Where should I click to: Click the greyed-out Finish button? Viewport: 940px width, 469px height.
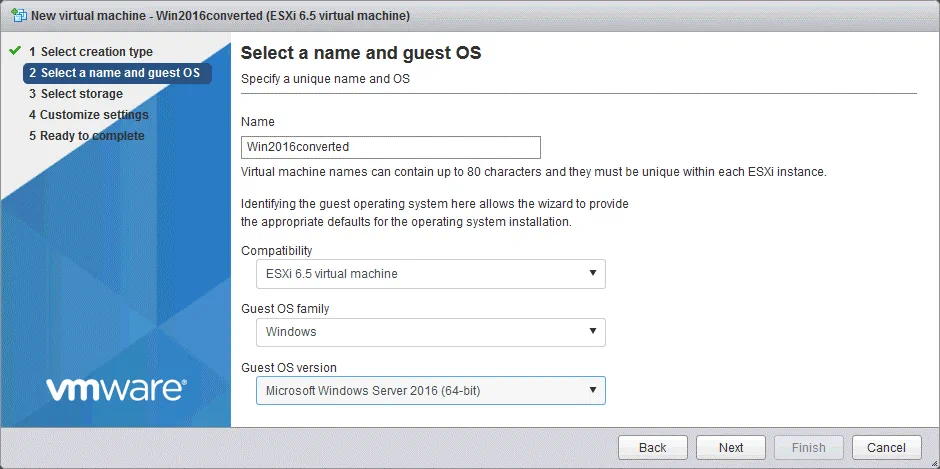click(x=808, y=448)
